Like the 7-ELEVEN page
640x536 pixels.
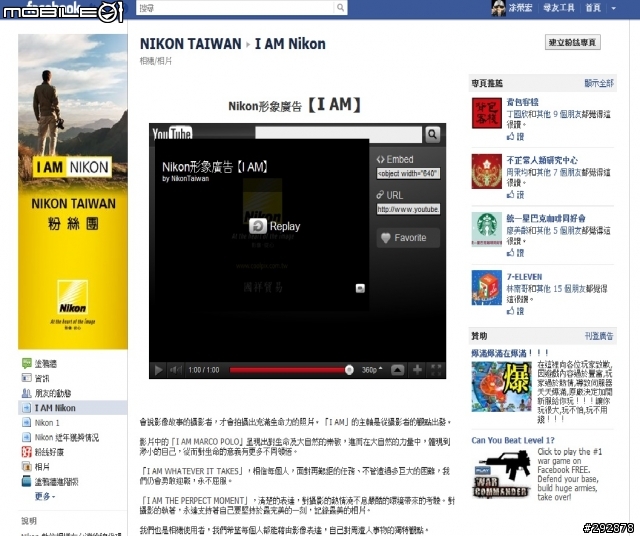(515, 311)
